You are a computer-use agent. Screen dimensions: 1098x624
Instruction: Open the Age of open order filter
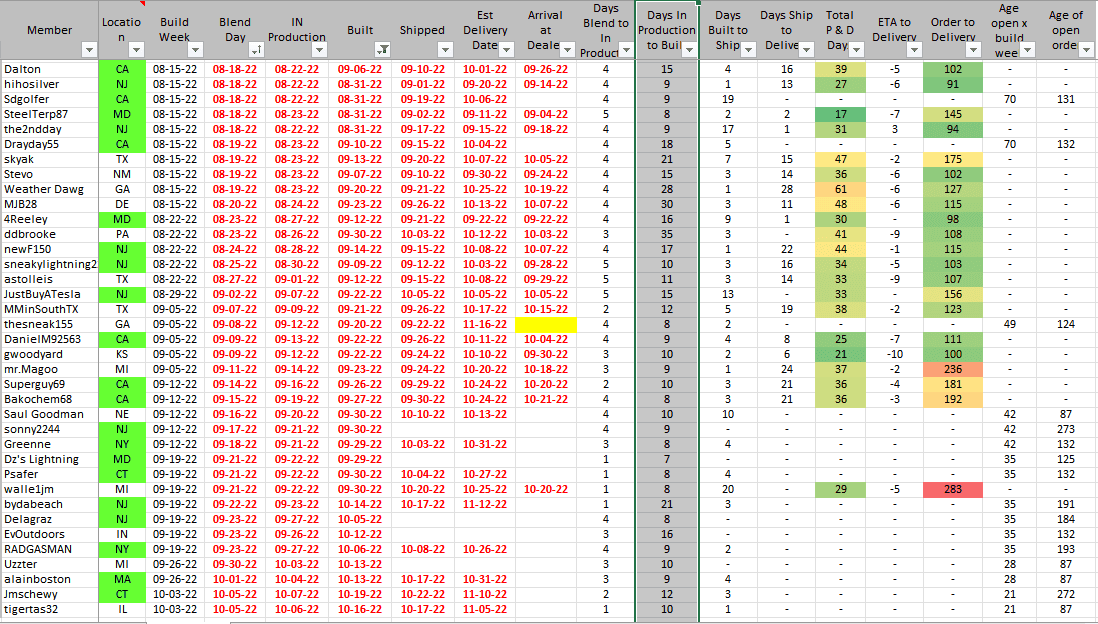pyautogui.click(x=1085, y=50)
